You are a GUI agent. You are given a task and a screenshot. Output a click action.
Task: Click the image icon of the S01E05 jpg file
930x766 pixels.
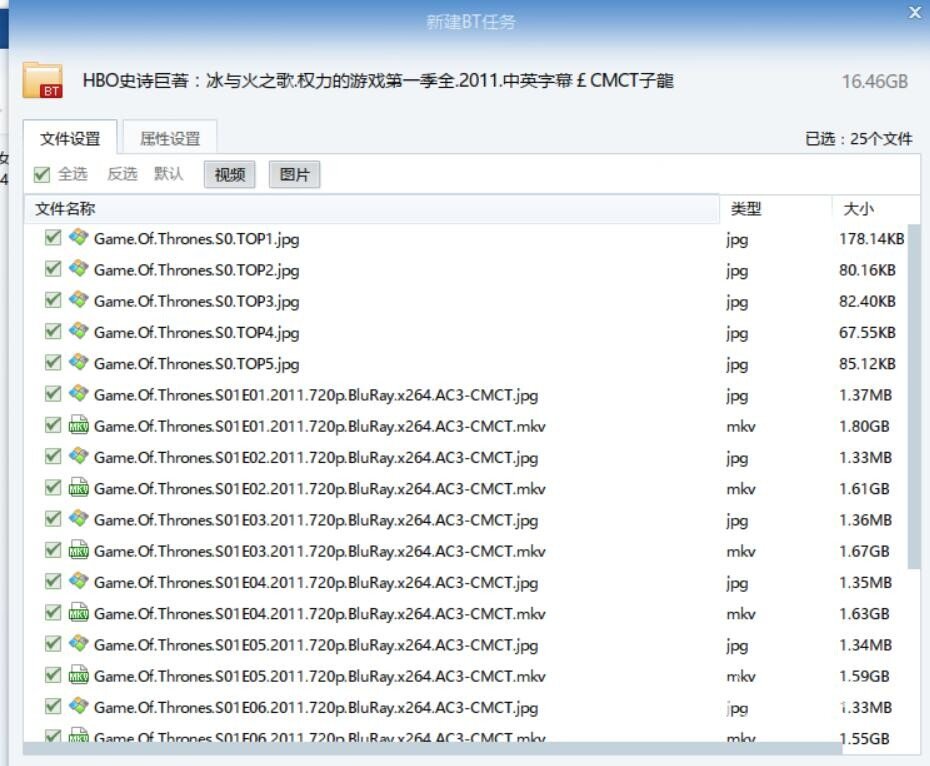(x=78, y=644)
